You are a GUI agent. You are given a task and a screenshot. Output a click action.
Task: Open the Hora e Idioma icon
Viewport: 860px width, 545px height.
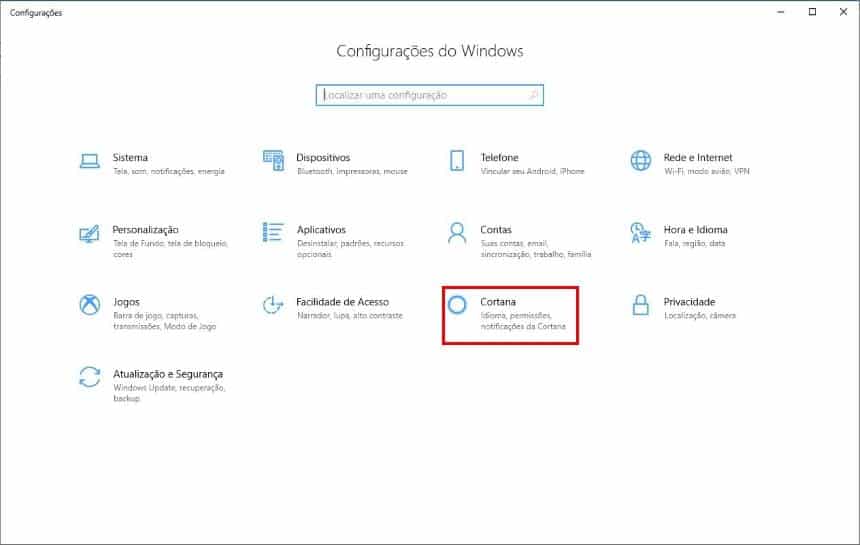coord(641,232)
